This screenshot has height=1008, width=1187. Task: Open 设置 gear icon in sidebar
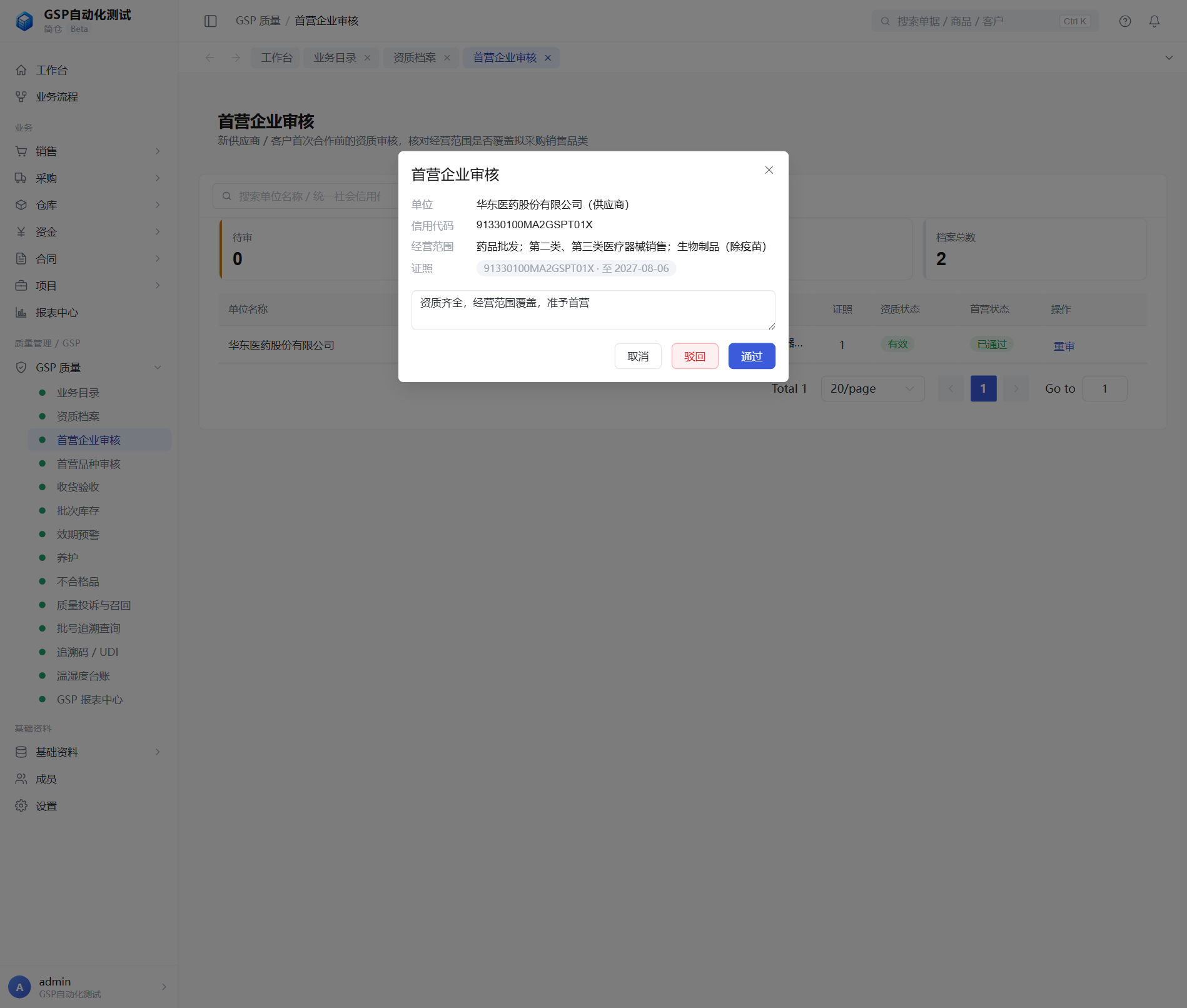click(x=21, y=806)
